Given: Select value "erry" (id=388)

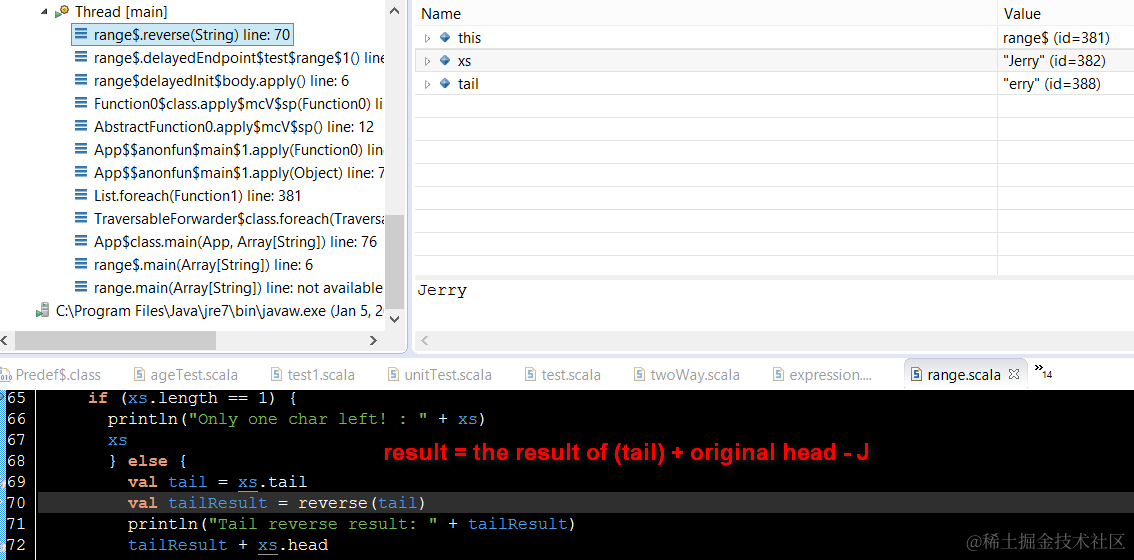Looking at the screenshot, I should tap(1052, 85).
